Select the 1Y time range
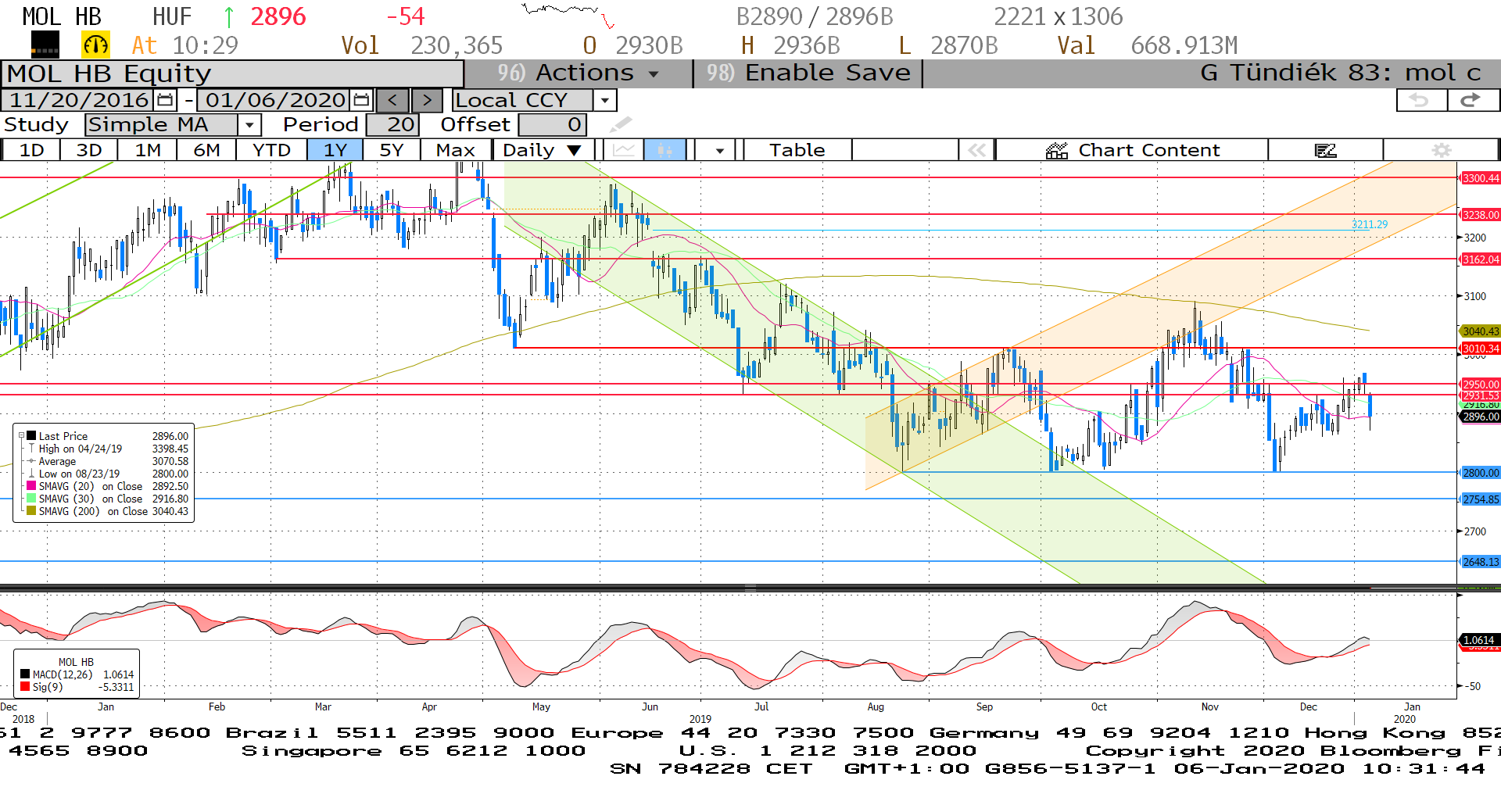The width and height of the screenshot is (1501, 812). coord(335,150)
